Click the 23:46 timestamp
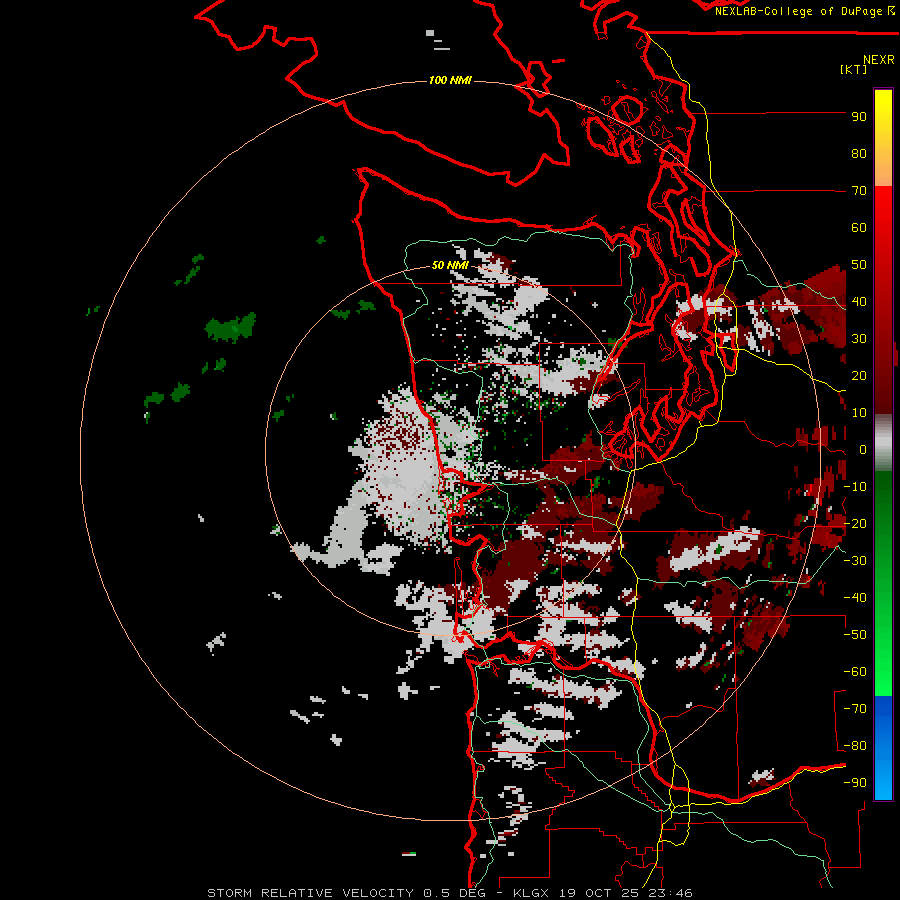This screenshot has height=900, width=900. pyautogui.click(x=669, y=893)
